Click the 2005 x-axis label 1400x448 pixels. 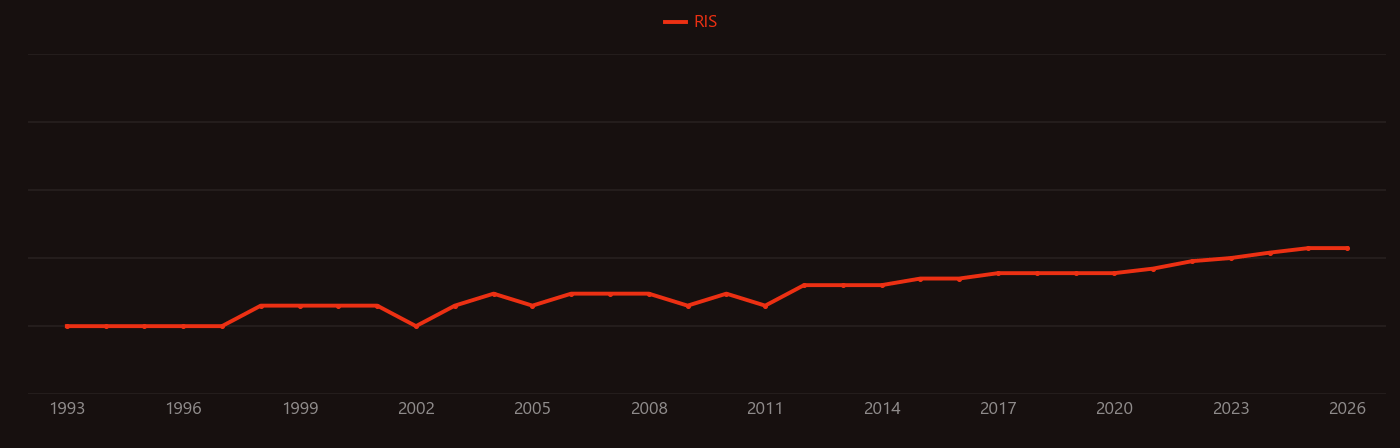(533, 409)
